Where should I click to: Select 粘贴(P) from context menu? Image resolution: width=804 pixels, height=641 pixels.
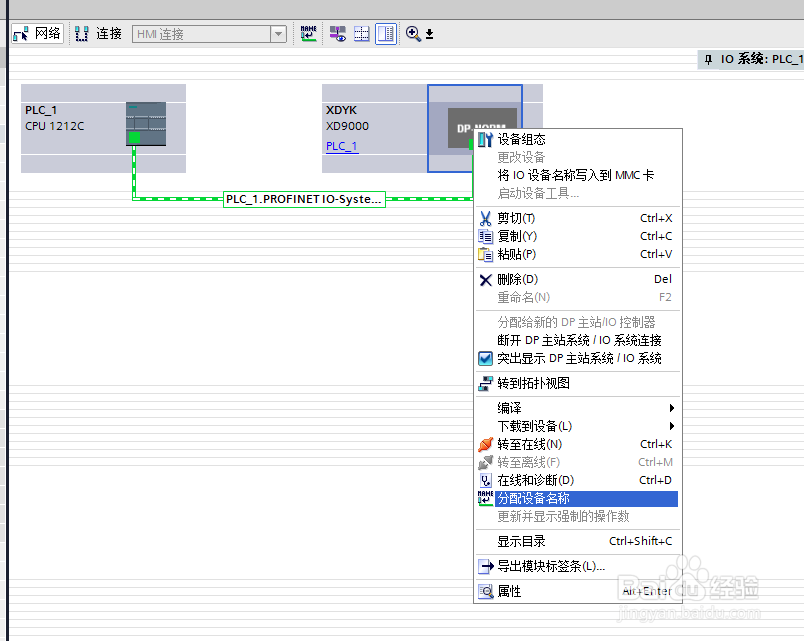pyautogui.click(x=577, y=254)
